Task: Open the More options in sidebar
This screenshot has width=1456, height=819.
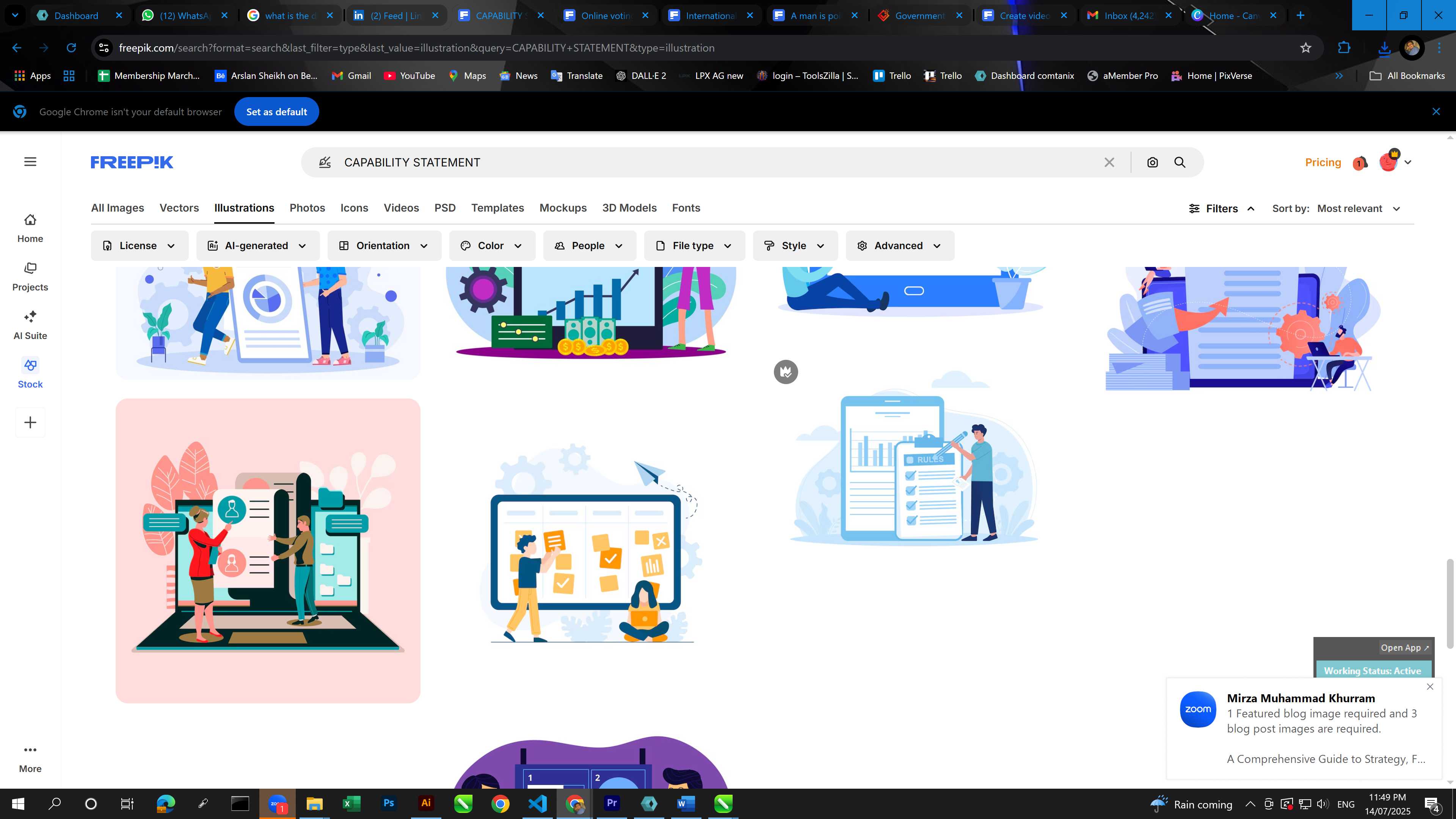Action: tap(30, 758)
